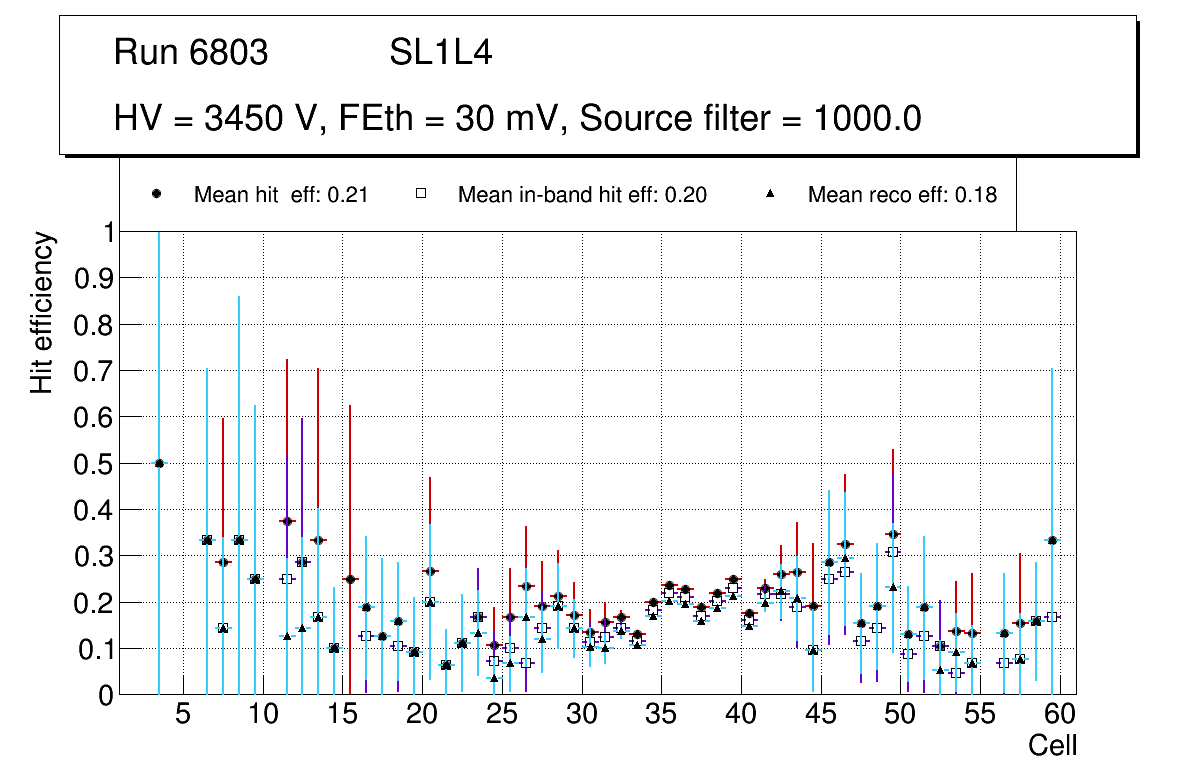Click the black triangle legend marker
The height and width of the screenshot is (772, 1196).
(772, 195)
